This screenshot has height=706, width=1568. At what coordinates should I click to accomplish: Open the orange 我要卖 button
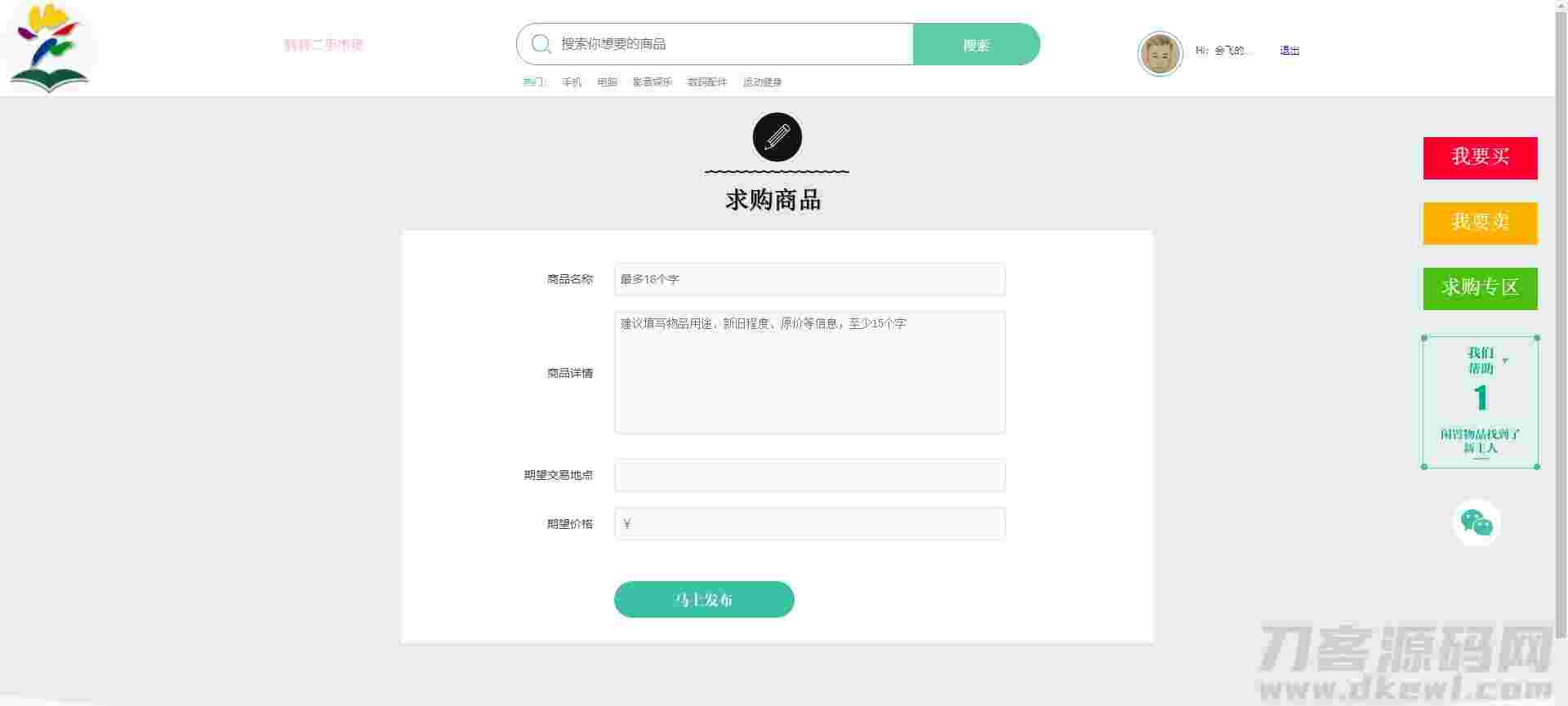tap(1480, 223)
